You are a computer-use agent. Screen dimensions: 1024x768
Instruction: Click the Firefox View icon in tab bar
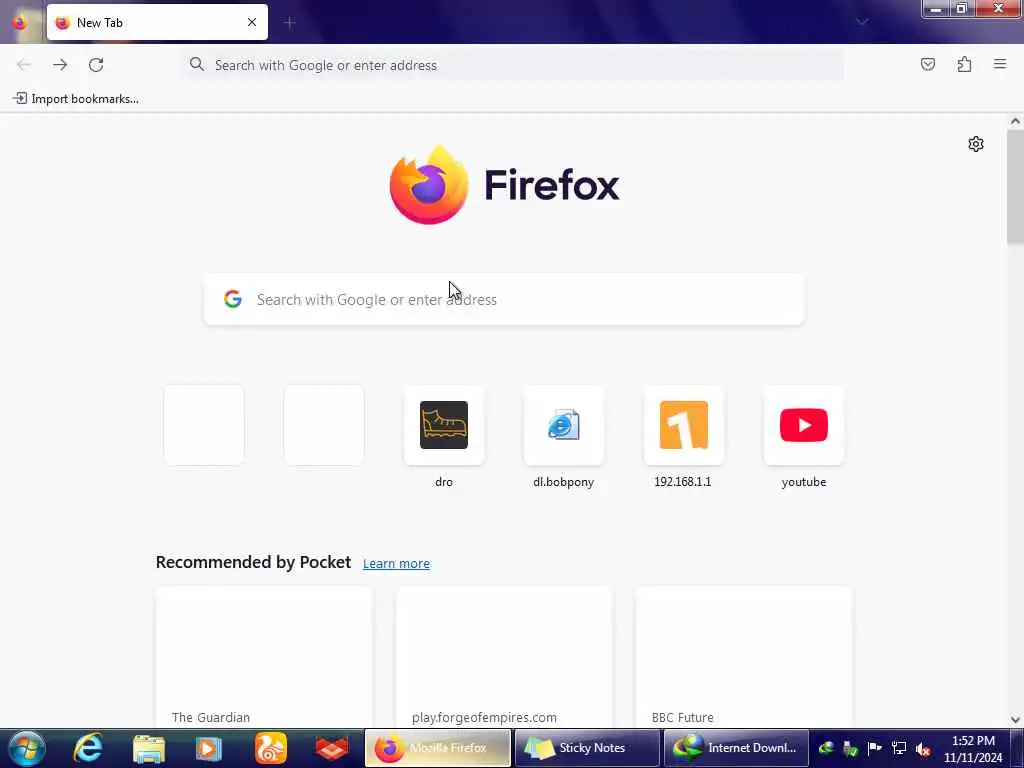pyautogui.click(x=20, y=22)
